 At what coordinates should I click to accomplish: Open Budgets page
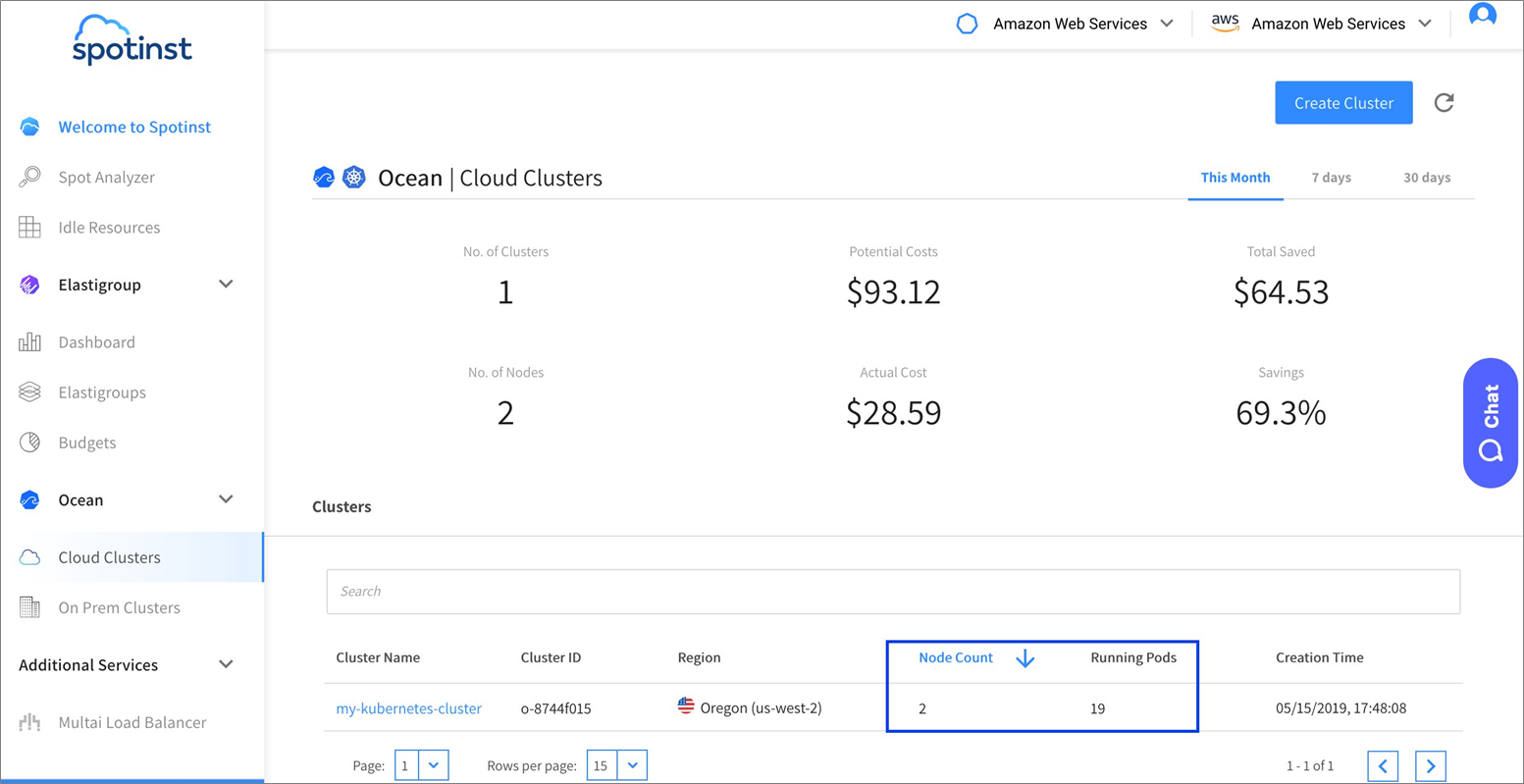point(87,442)
